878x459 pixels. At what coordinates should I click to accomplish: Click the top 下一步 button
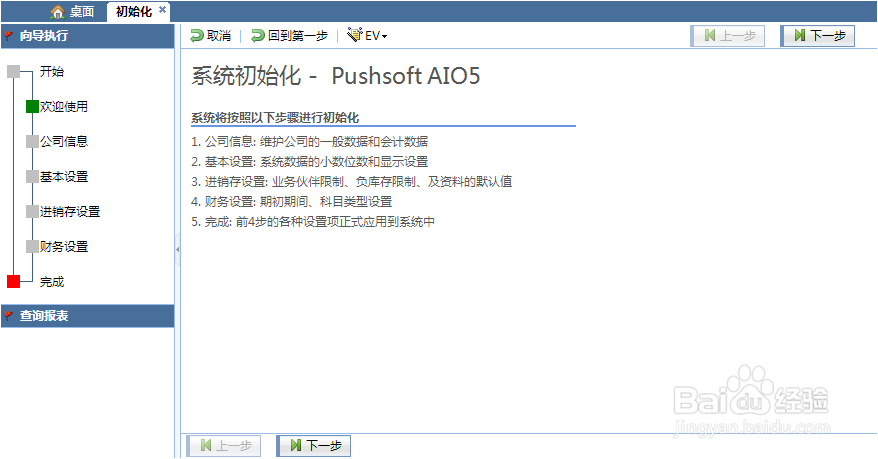click(x=818, y=36)
